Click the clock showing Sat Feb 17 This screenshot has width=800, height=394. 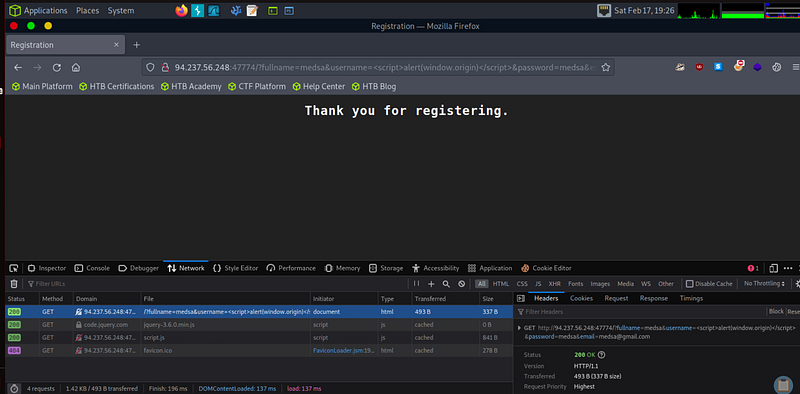[644, 10]
